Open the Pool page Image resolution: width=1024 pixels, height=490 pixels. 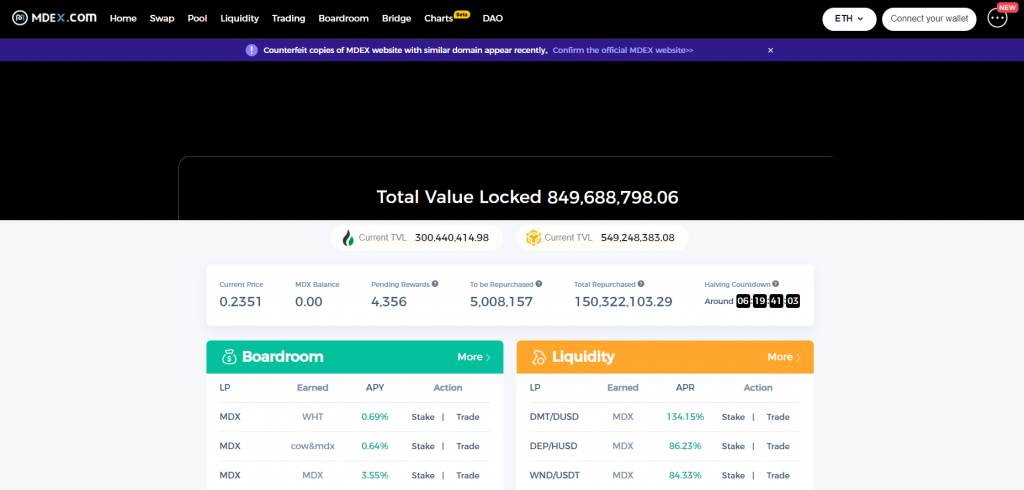click(197, 18)
